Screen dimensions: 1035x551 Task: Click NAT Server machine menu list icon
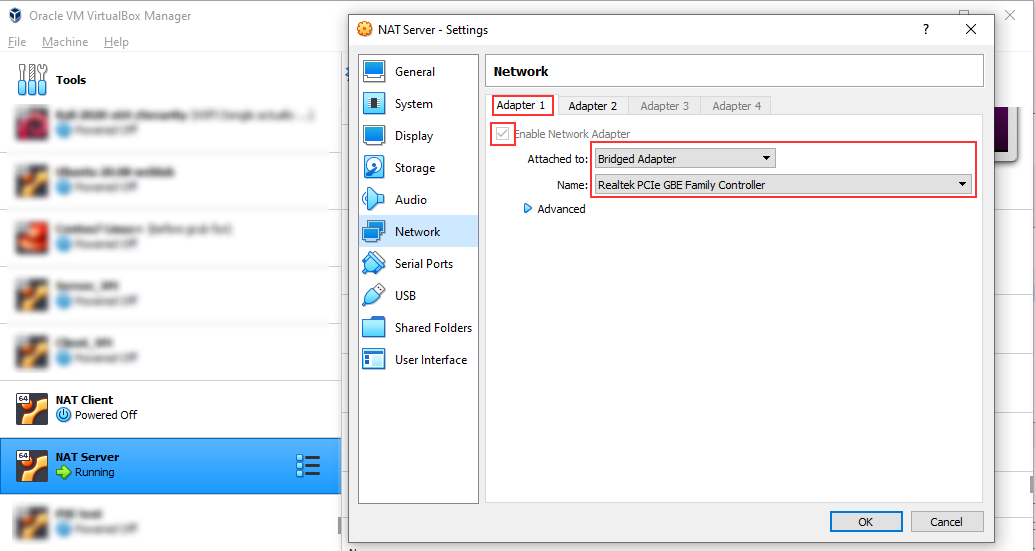click(308, 465)
